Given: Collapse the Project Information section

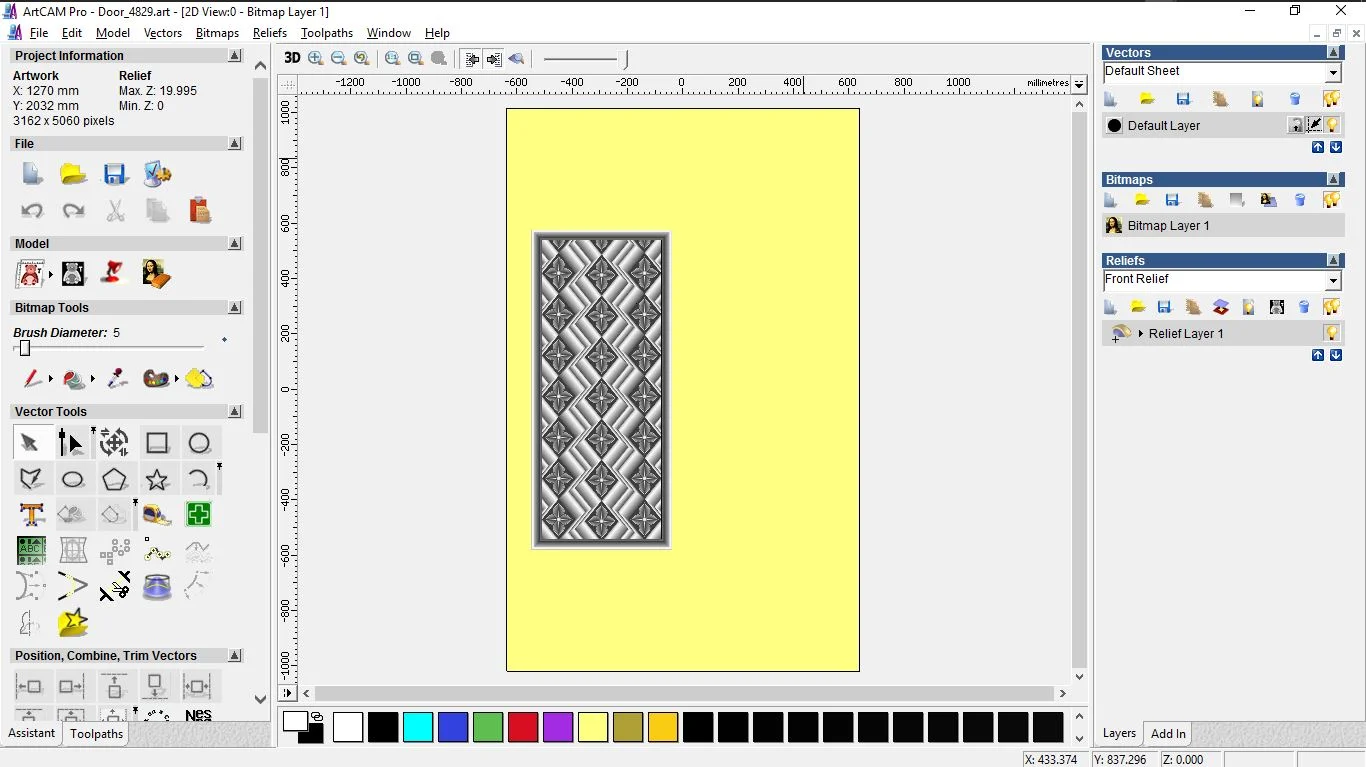Looking at the screenshot, I should [235, 56].
